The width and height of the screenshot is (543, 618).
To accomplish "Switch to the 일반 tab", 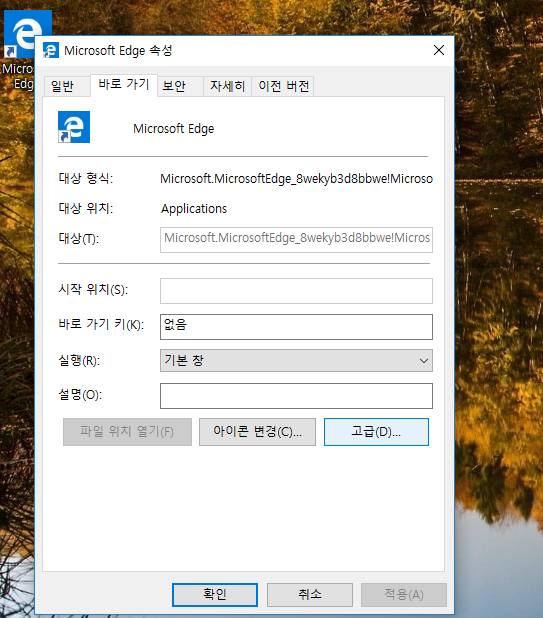I will (66, 86).
